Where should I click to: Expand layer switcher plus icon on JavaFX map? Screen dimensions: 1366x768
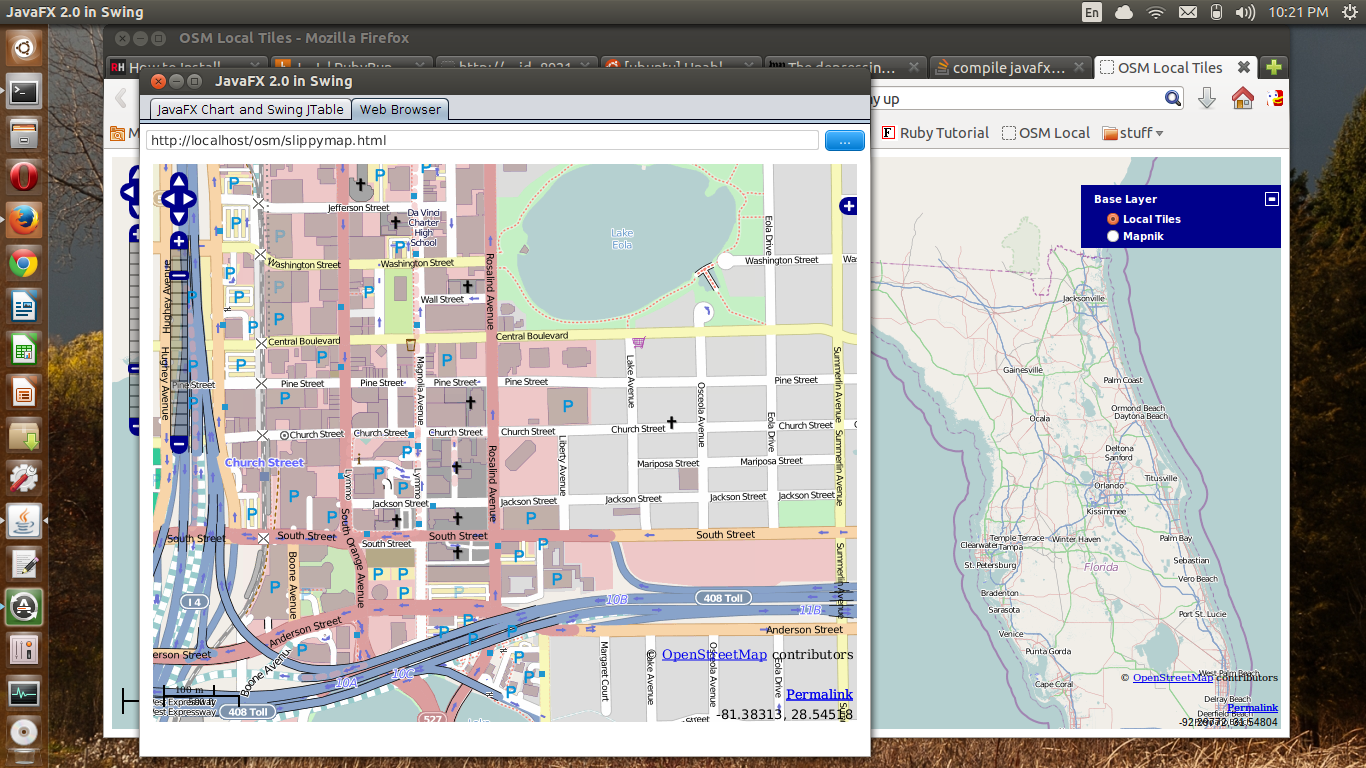848,206
